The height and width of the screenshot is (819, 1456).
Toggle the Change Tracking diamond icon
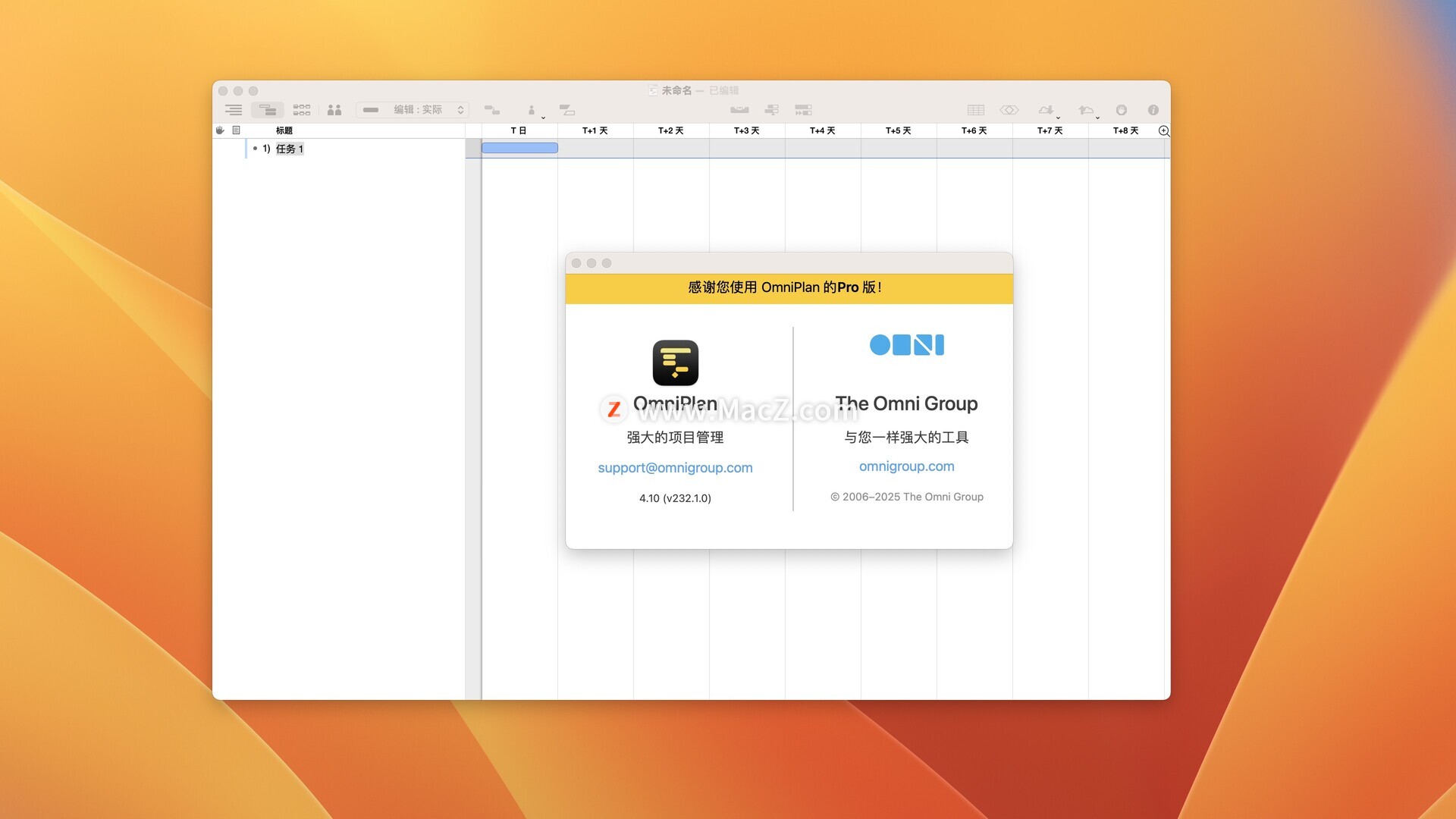[1009, 110]
